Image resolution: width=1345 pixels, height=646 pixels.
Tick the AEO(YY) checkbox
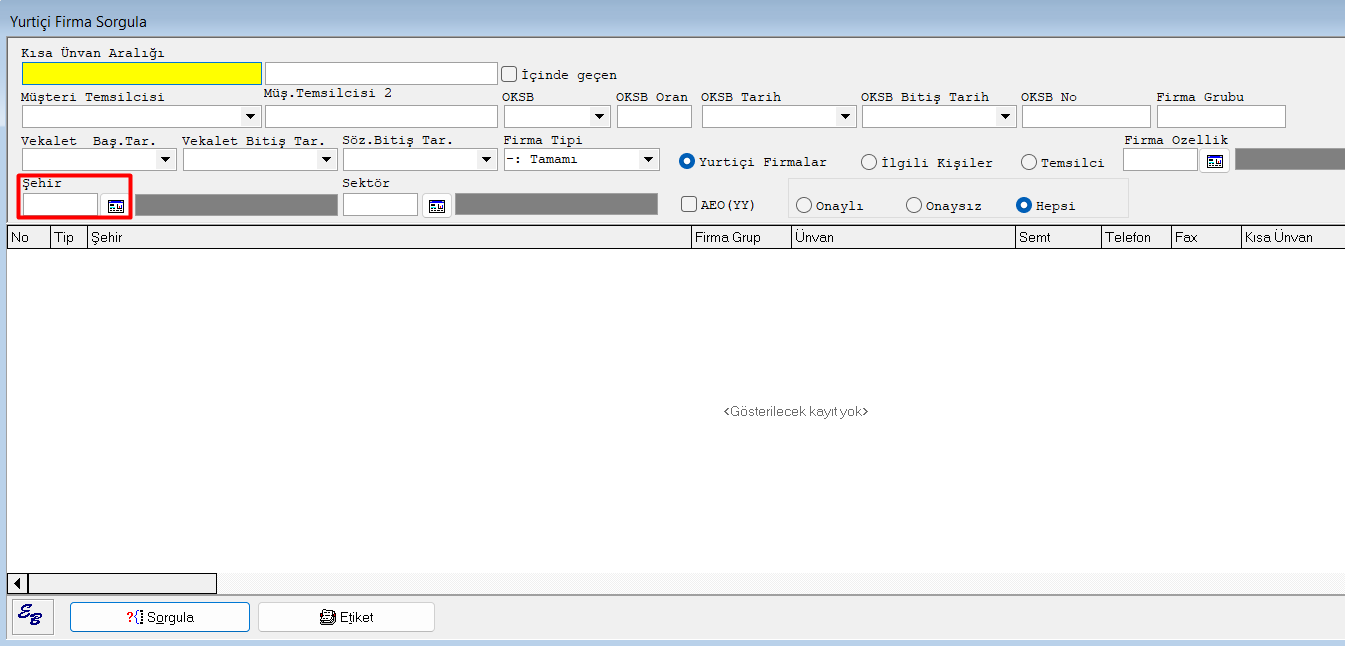click(689, 204)
